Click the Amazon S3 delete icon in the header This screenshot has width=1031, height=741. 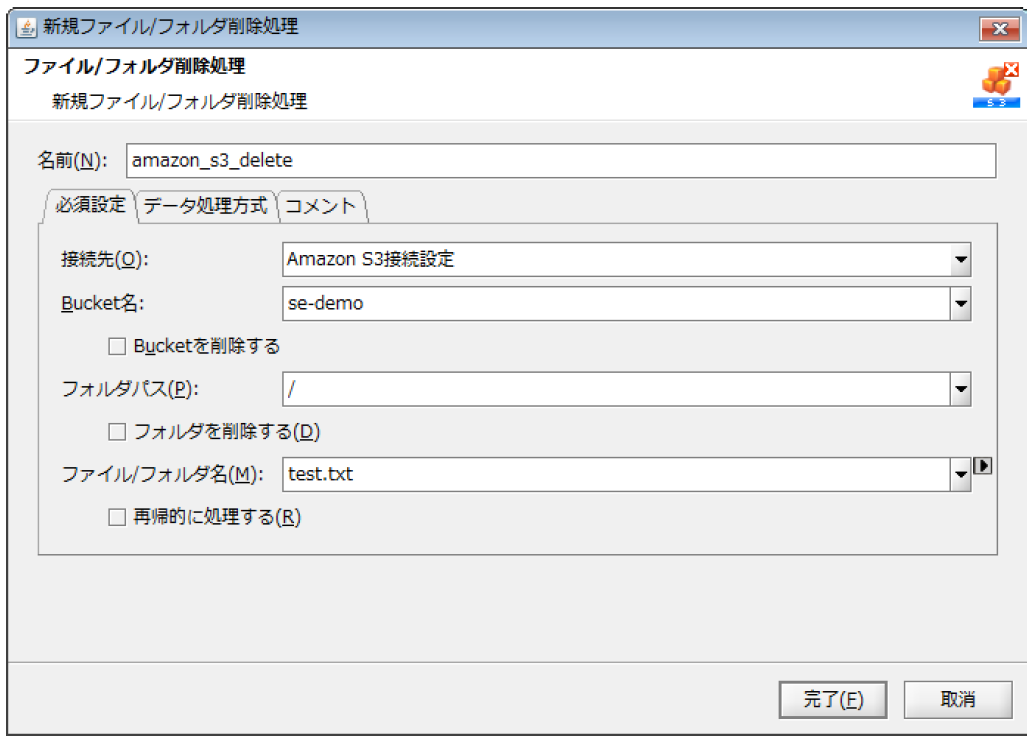click(x=995, y=87)
